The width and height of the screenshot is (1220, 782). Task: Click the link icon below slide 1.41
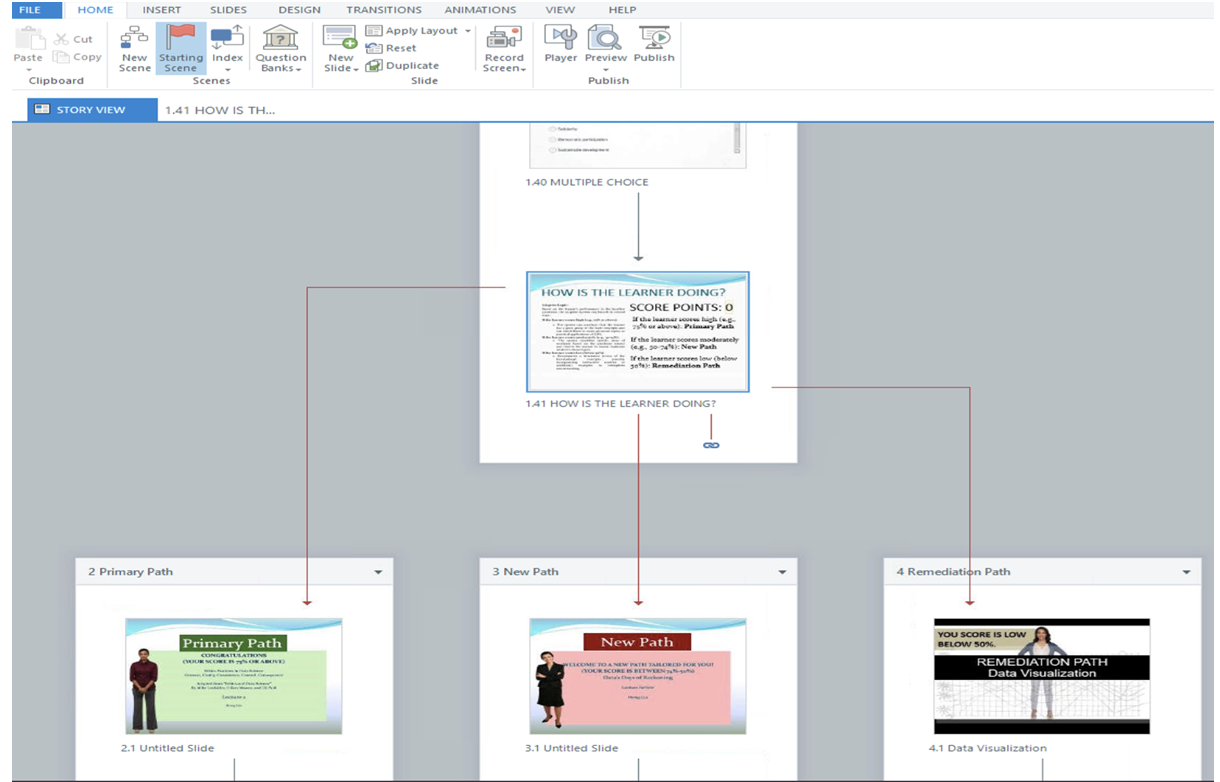711,445
